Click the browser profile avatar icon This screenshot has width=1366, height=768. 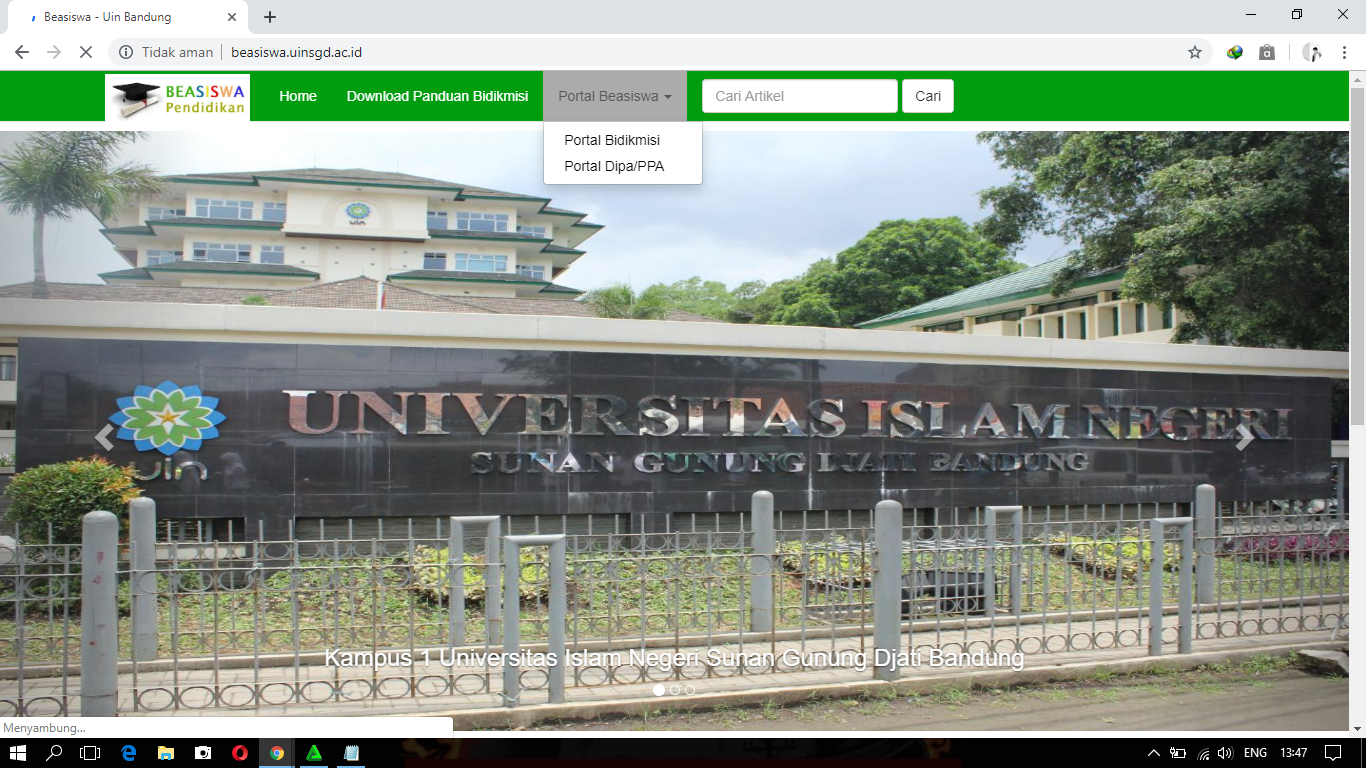coord(1311,51)
